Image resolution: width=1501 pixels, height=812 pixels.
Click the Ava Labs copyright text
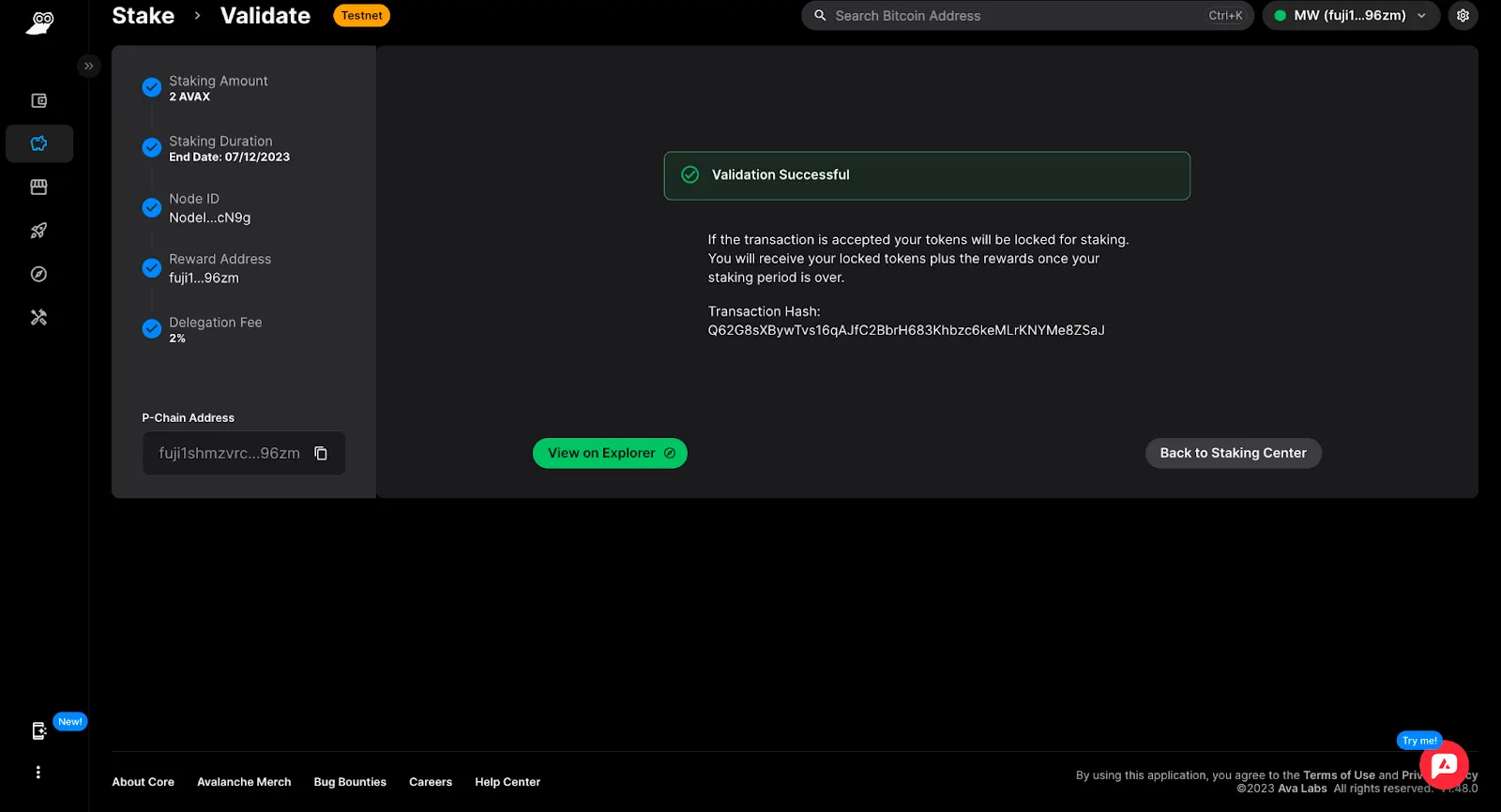[1302, 789]
